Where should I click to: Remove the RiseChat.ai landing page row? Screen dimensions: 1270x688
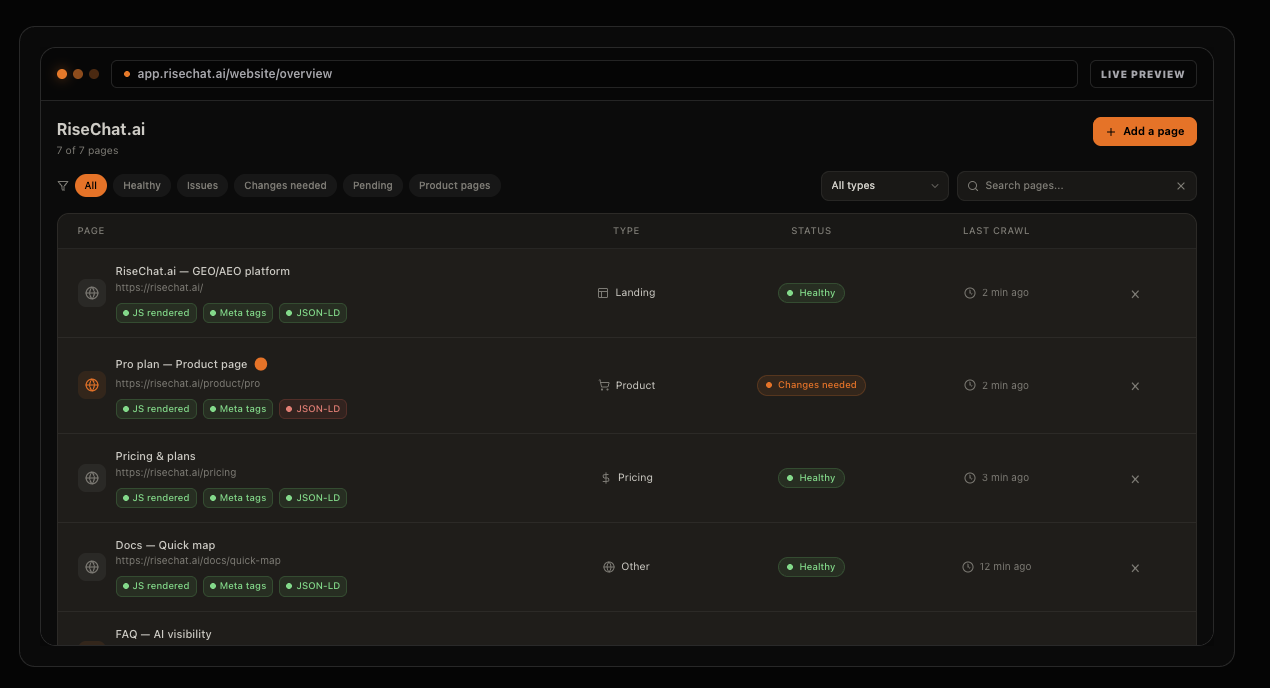click(1135, 294)
